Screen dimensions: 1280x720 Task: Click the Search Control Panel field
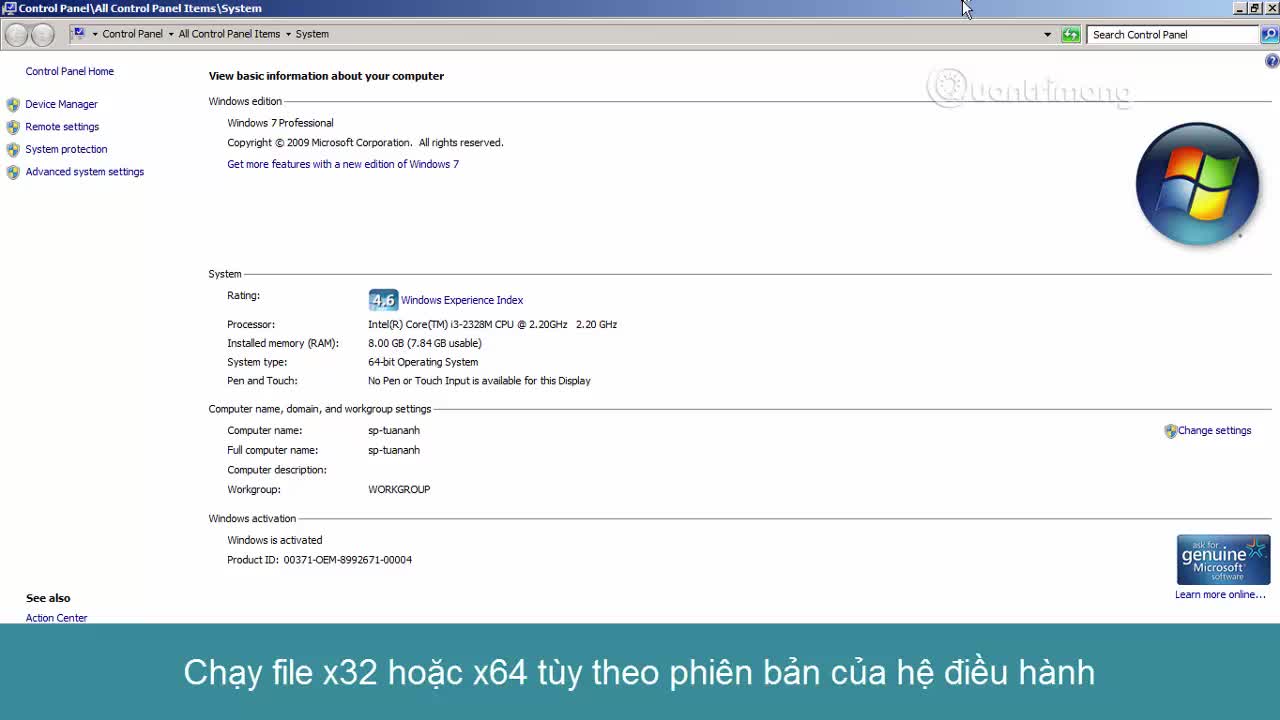tap(1173, 34)
